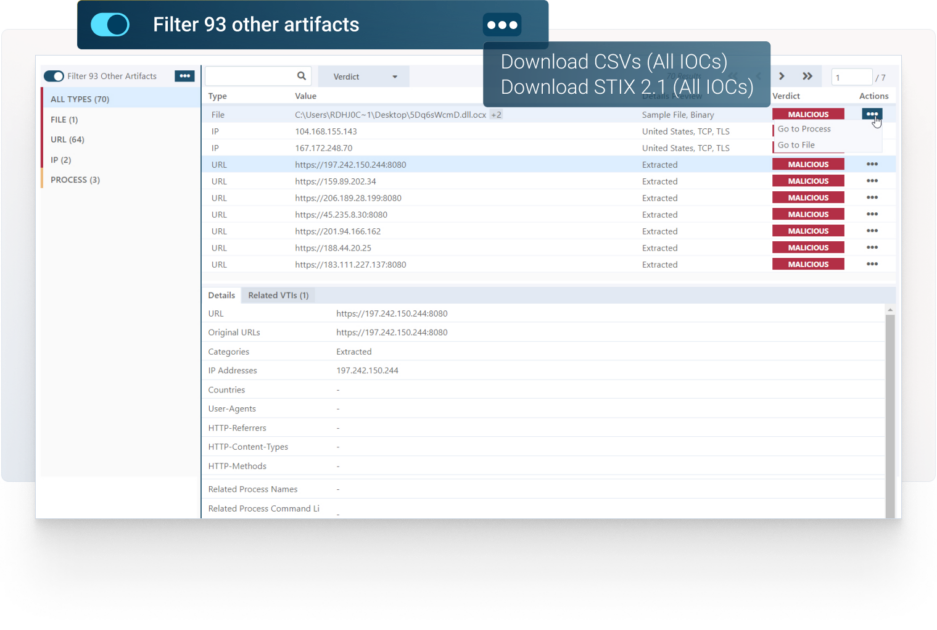Image resolution: width=937 pixels, height=630 pixels.
Task: Disable the Filter 93 Other Artifacts sidebar toggle
Action: click(52, 75)
